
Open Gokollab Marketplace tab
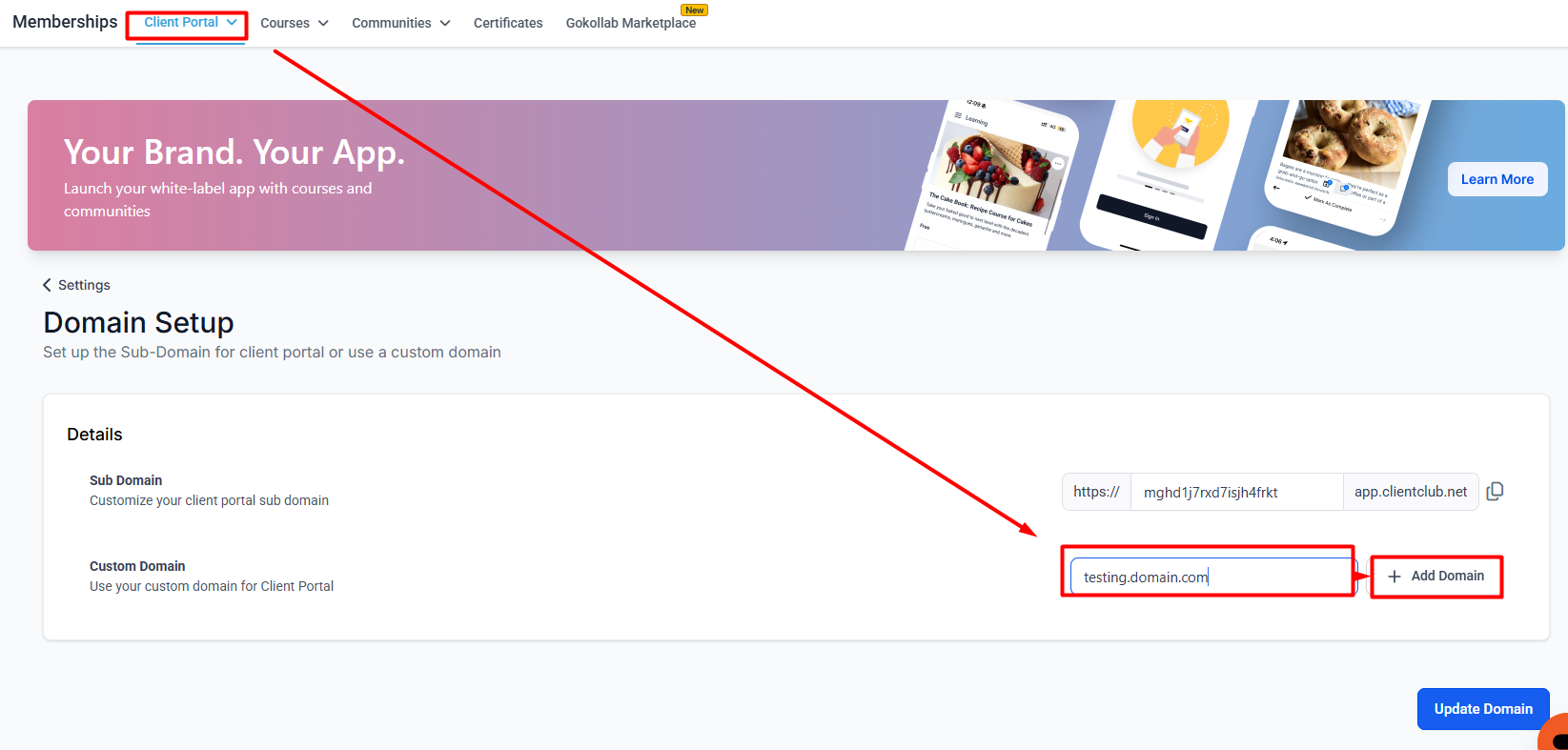click(630, 23)
